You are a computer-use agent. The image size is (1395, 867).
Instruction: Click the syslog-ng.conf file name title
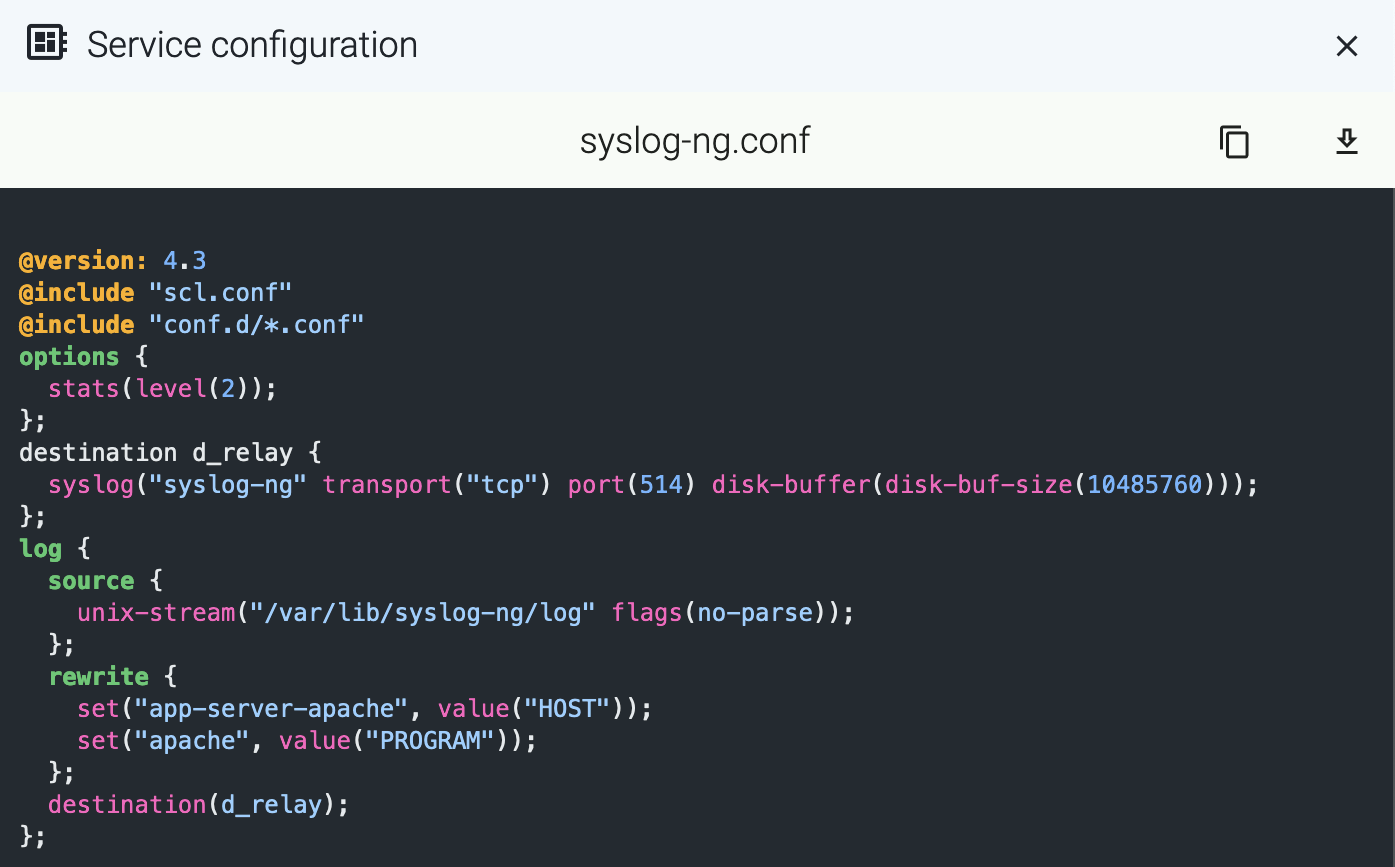tap(695, 141)
